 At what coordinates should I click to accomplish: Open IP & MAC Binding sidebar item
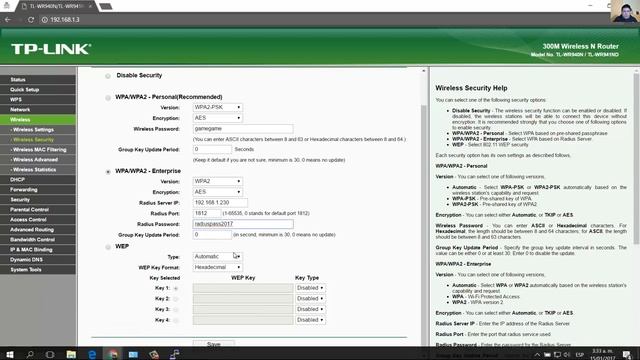pos(38,249)
